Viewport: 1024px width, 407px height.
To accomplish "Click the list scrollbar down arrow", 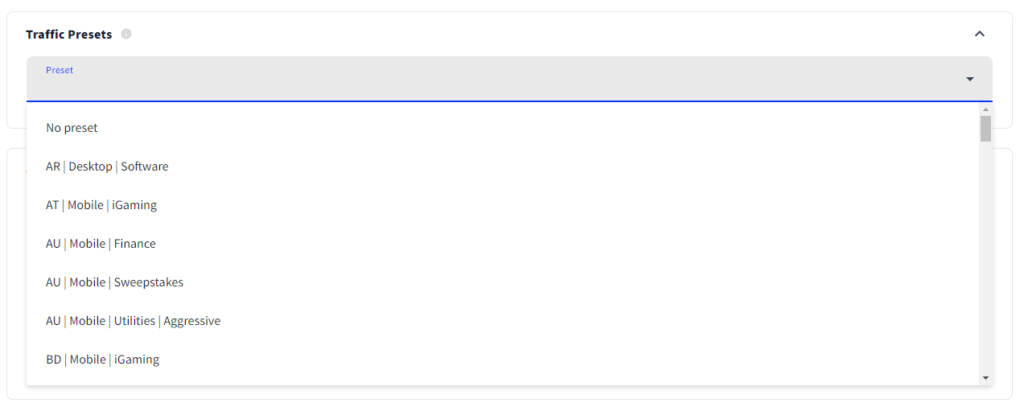I will tap(985, 378).
